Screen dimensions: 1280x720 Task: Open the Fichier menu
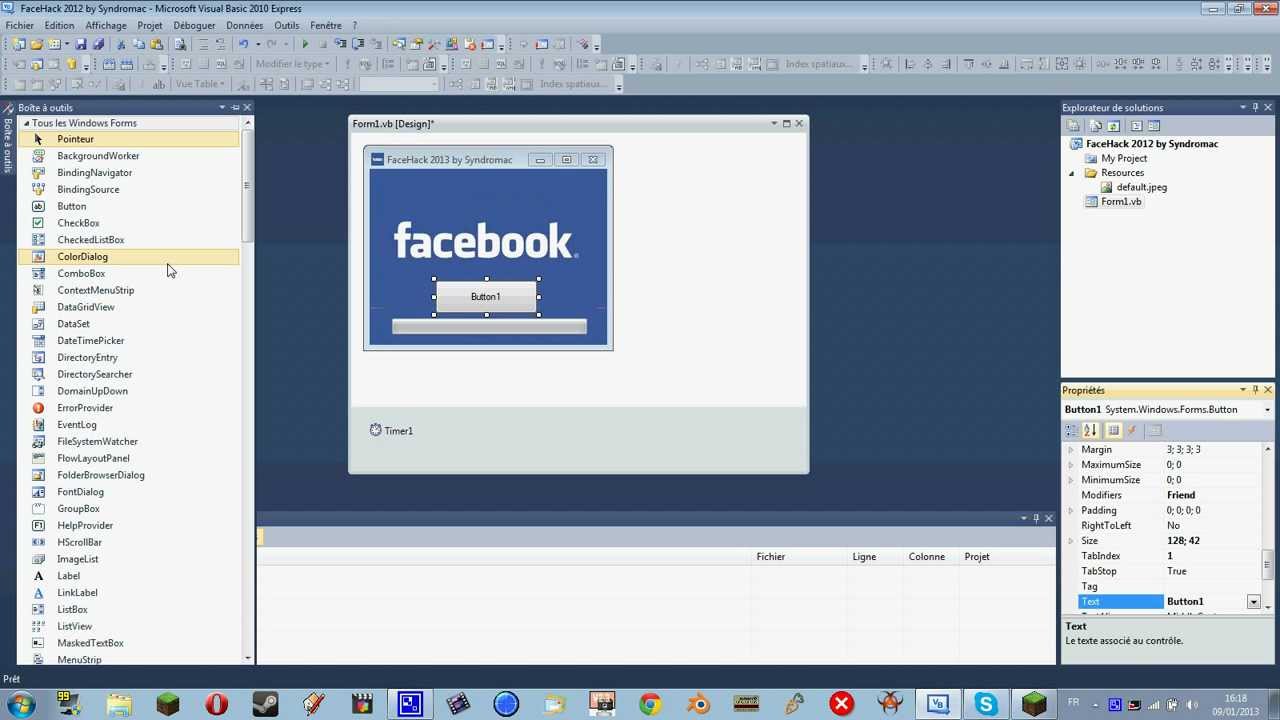(x=19, y=25)
